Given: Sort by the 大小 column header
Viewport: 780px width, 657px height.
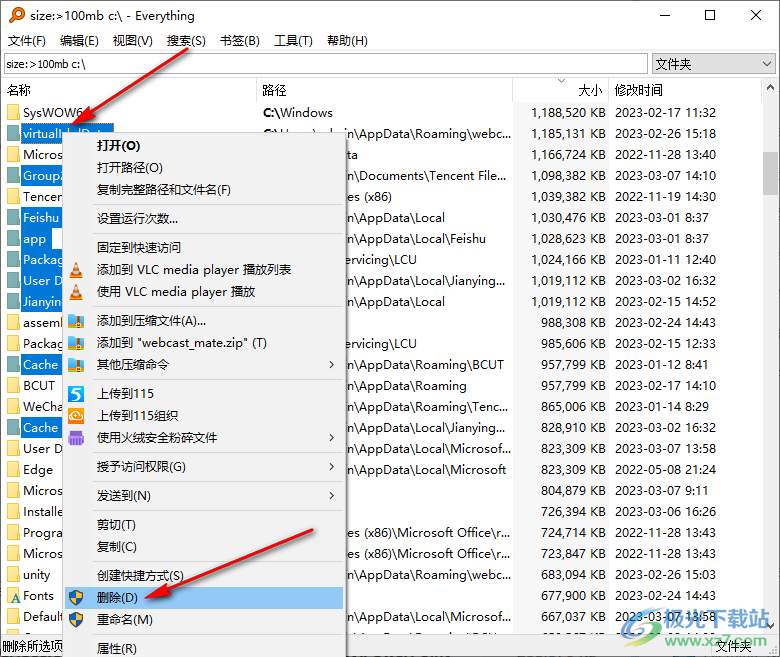Looking at the screenshot, I should pyautogui.click(x=561, y=90).
